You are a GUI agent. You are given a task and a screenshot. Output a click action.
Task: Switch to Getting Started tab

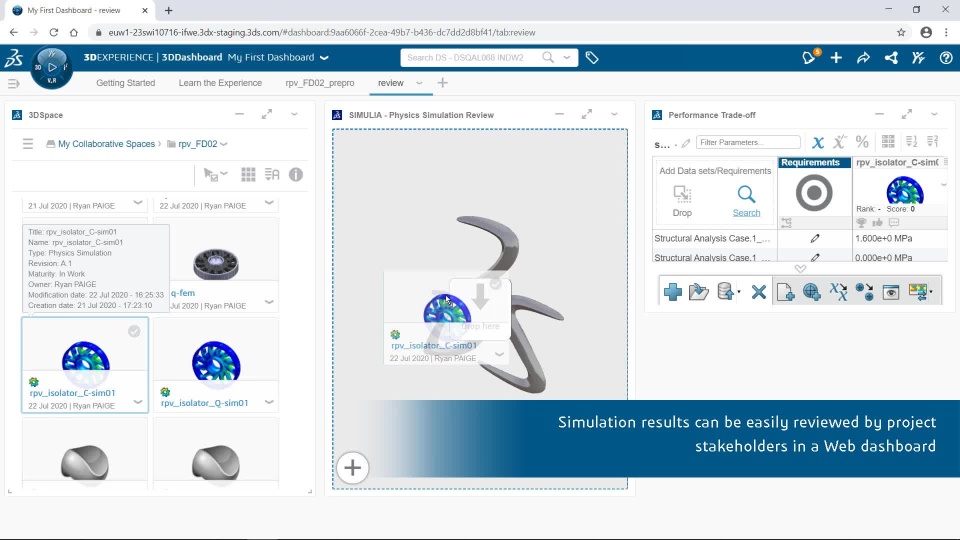[x=126, y=83]
